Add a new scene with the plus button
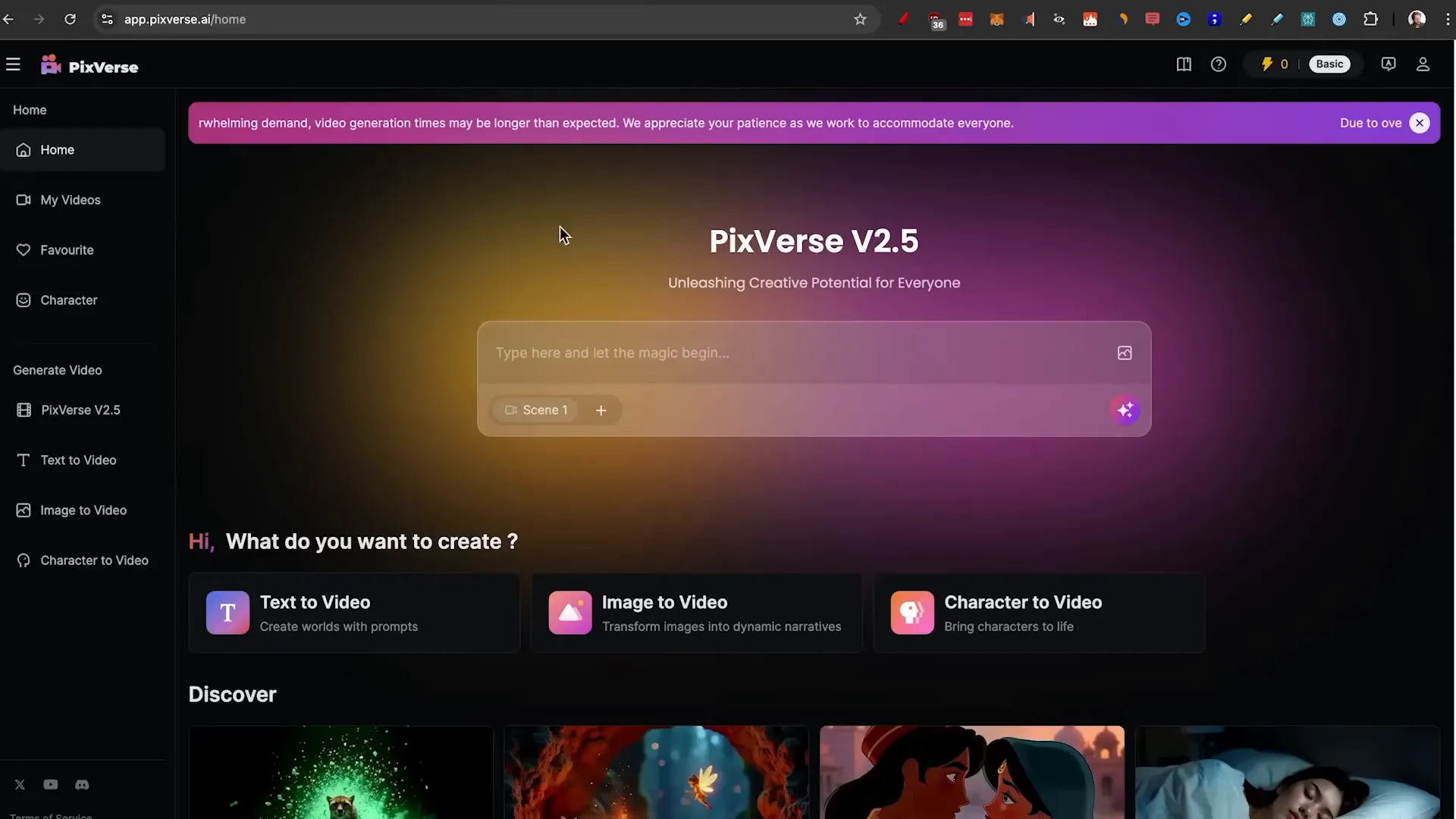The width and height of the screenshot is (1456, 819). [601, 409]
